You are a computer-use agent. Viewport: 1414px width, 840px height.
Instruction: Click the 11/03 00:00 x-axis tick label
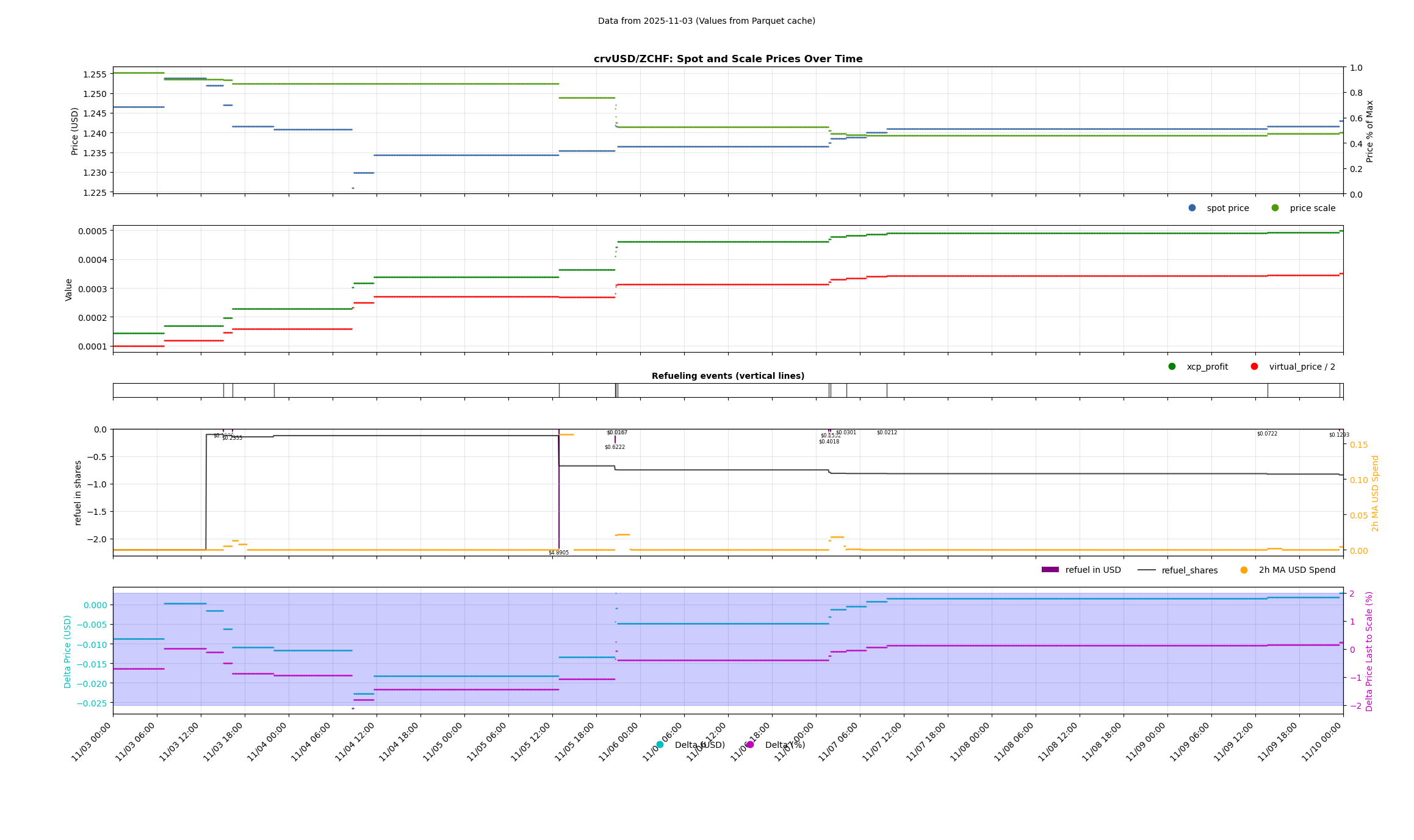92,741
